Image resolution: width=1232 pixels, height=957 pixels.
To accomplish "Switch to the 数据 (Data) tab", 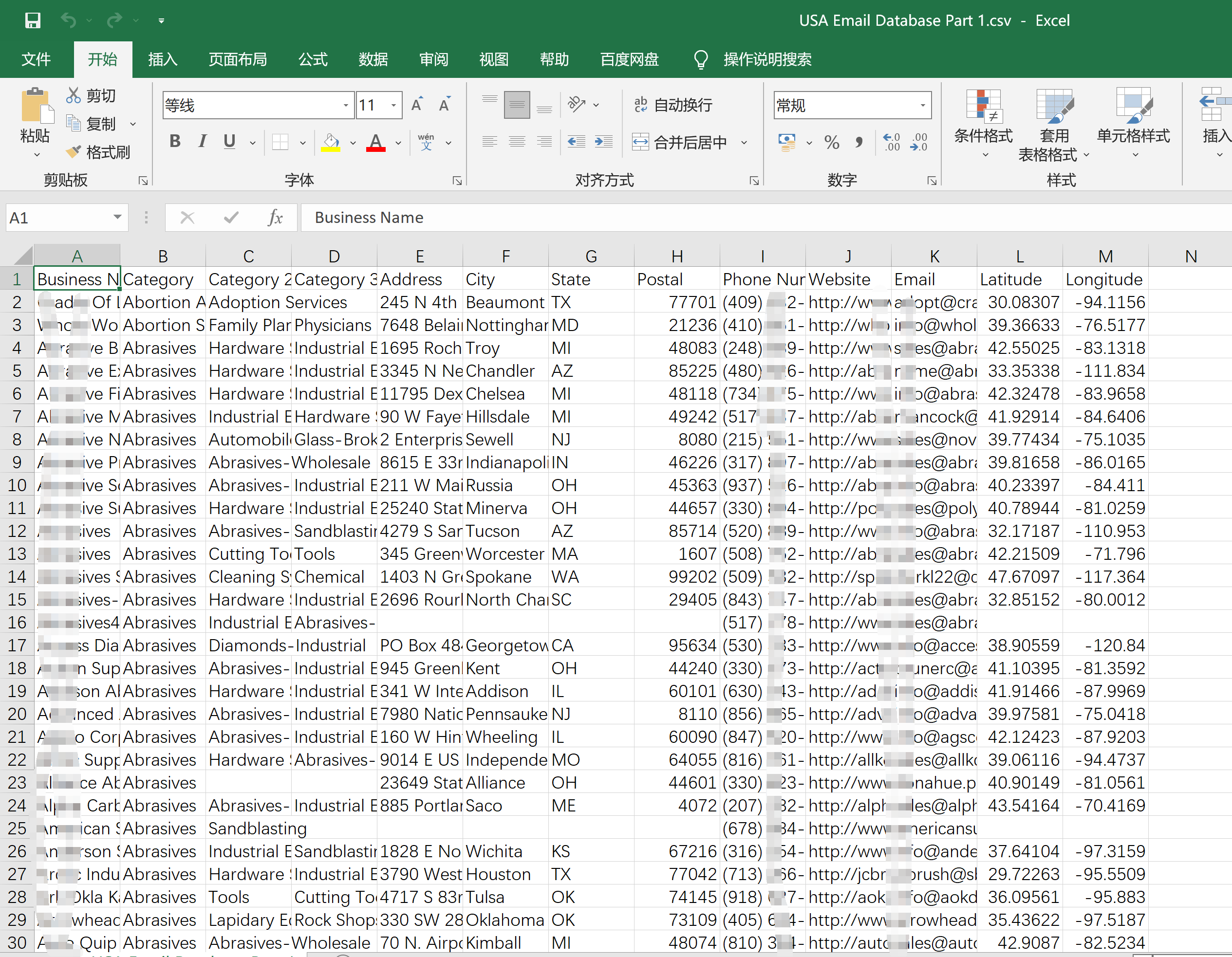I will tap(373, 59).
